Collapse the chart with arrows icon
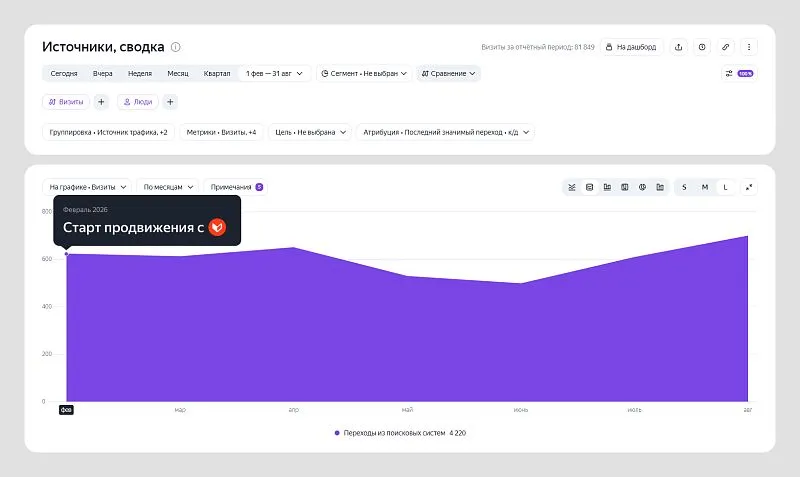Screen dimensions: 800x477 pos(749,187)
